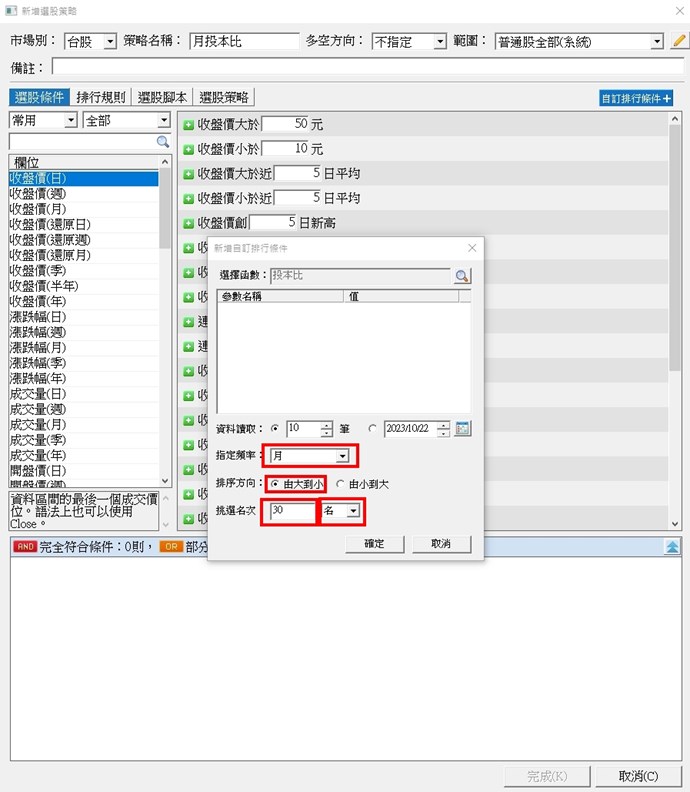
Task: Select the 由小到大 sort direction radio button
Action: coord(340,484)
